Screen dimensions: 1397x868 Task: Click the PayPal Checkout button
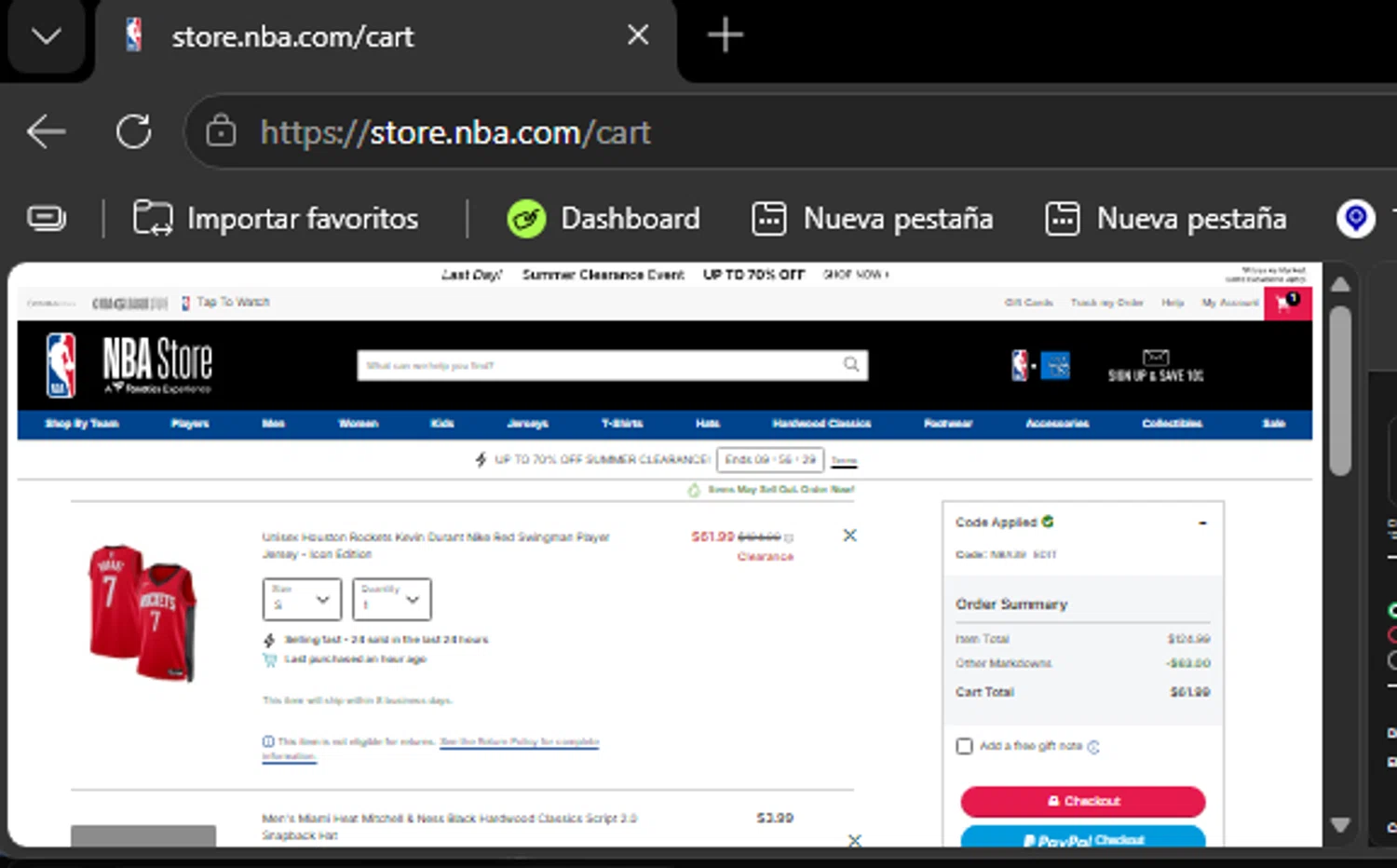tap(1083, 837)
